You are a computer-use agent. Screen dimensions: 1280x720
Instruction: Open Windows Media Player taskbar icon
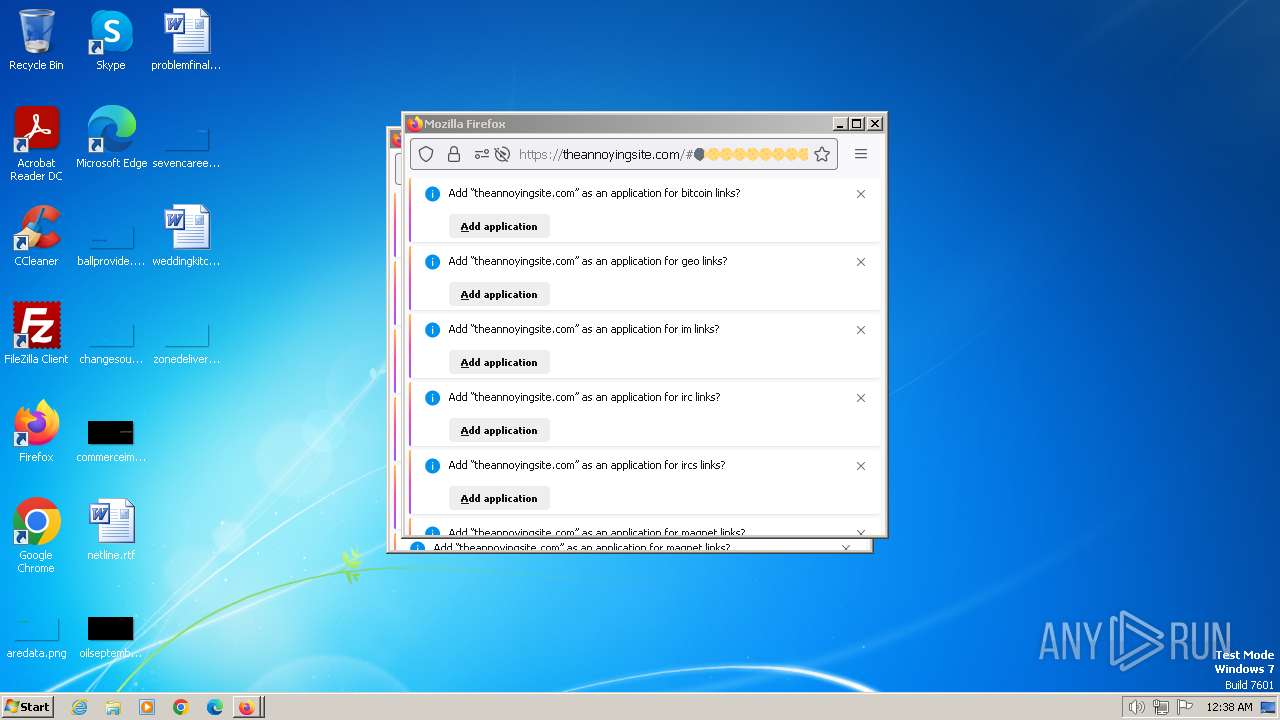147,707
